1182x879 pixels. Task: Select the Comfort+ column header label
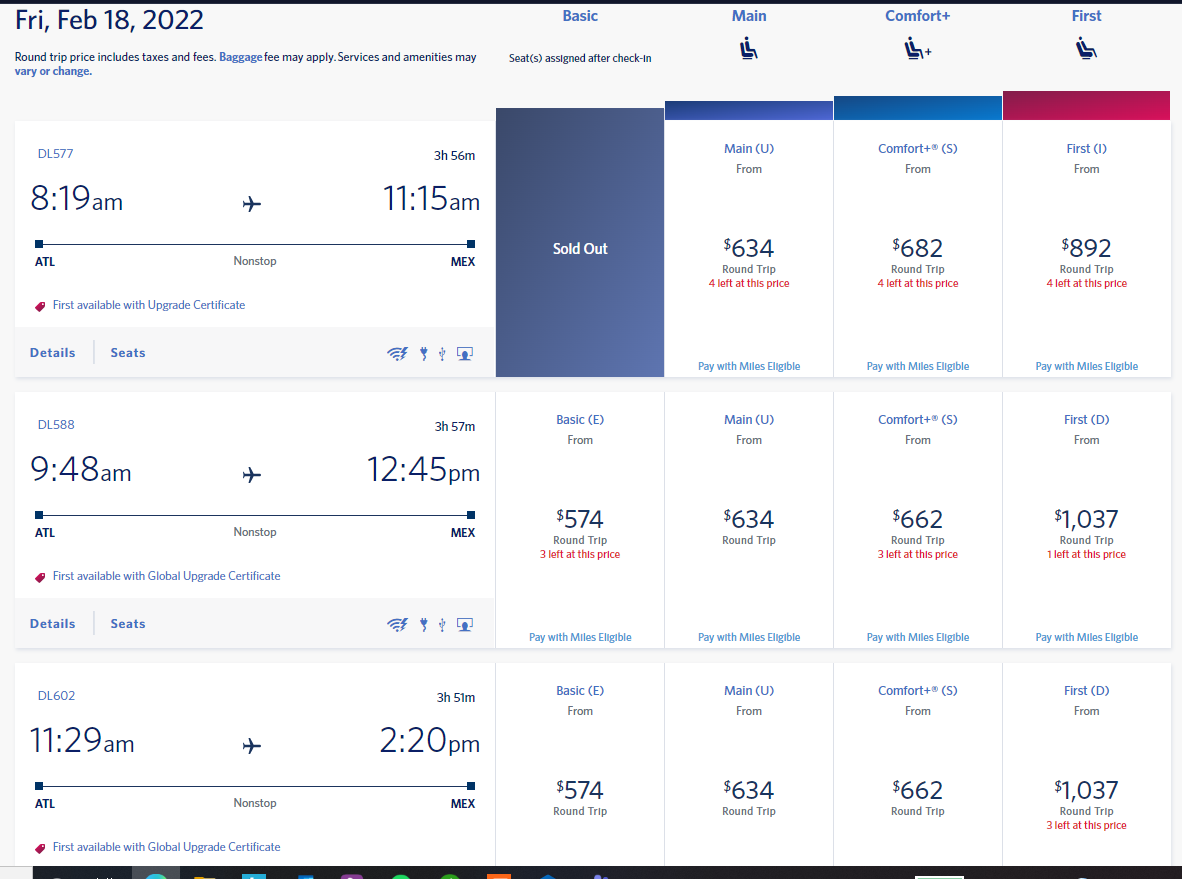coord(917,16)
